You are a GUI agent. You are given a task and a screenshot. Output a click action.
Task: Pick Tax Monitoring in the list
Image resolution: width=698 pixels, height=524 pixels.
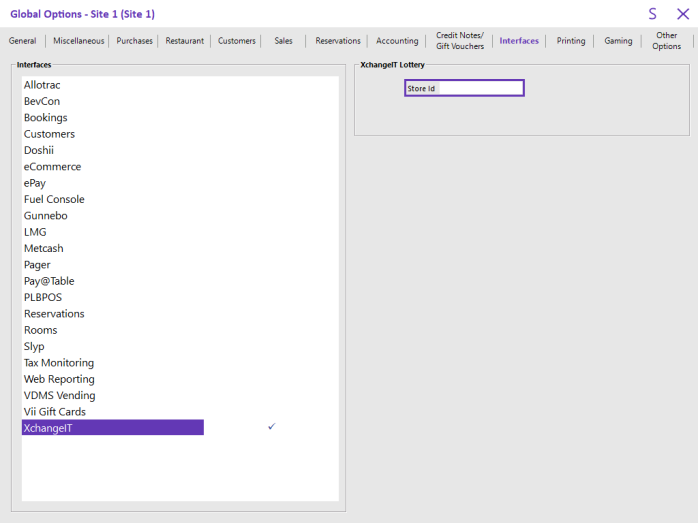[59, 362]
